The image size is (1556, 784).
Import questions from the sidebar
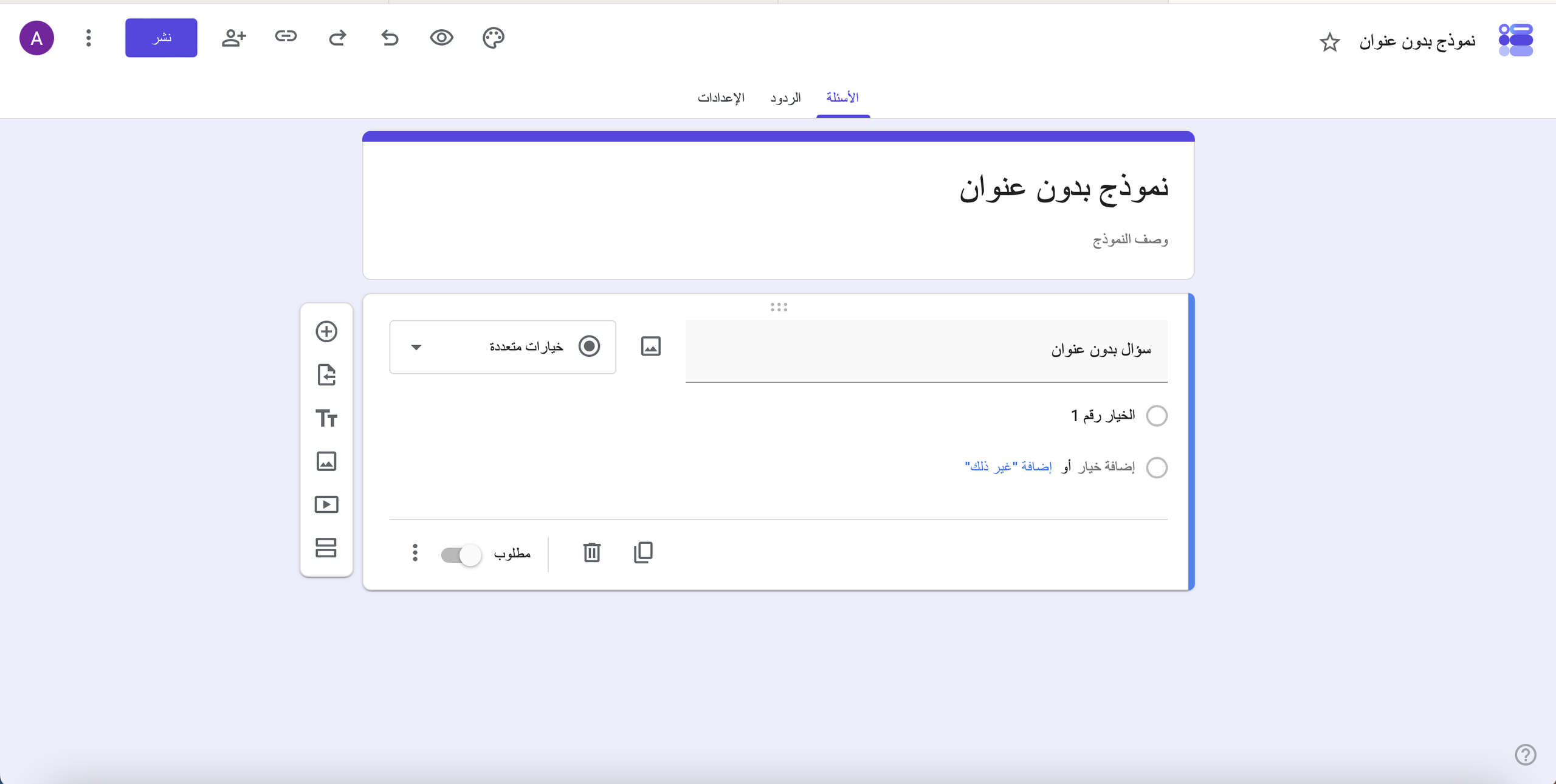click(x=326, y=375)
